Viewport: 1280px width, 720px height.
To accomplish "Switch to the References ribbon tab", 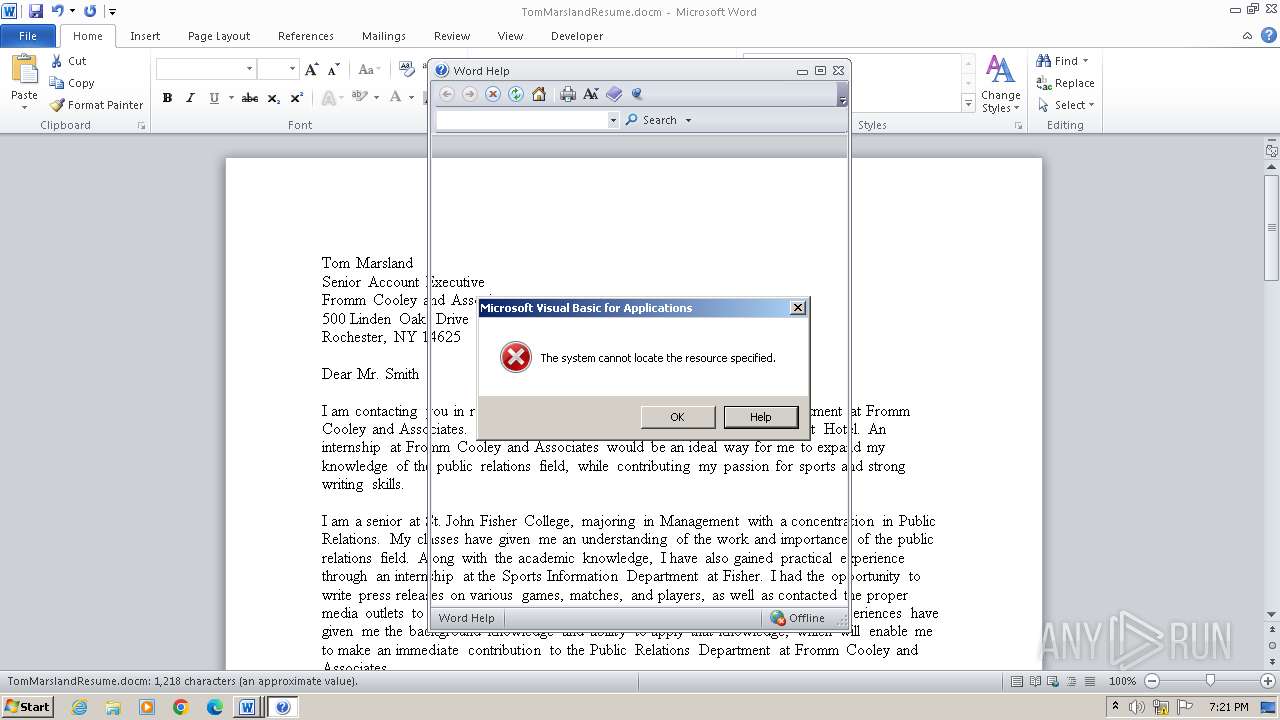I will coord(306,36).
